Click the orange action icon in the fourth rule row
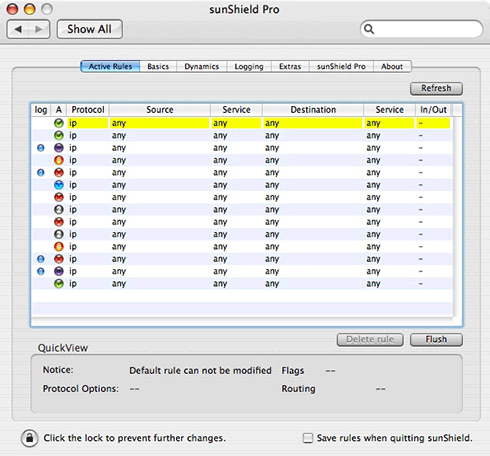This screenshot has height=456, width=490. pyautogui.click(x=59, y=160)
